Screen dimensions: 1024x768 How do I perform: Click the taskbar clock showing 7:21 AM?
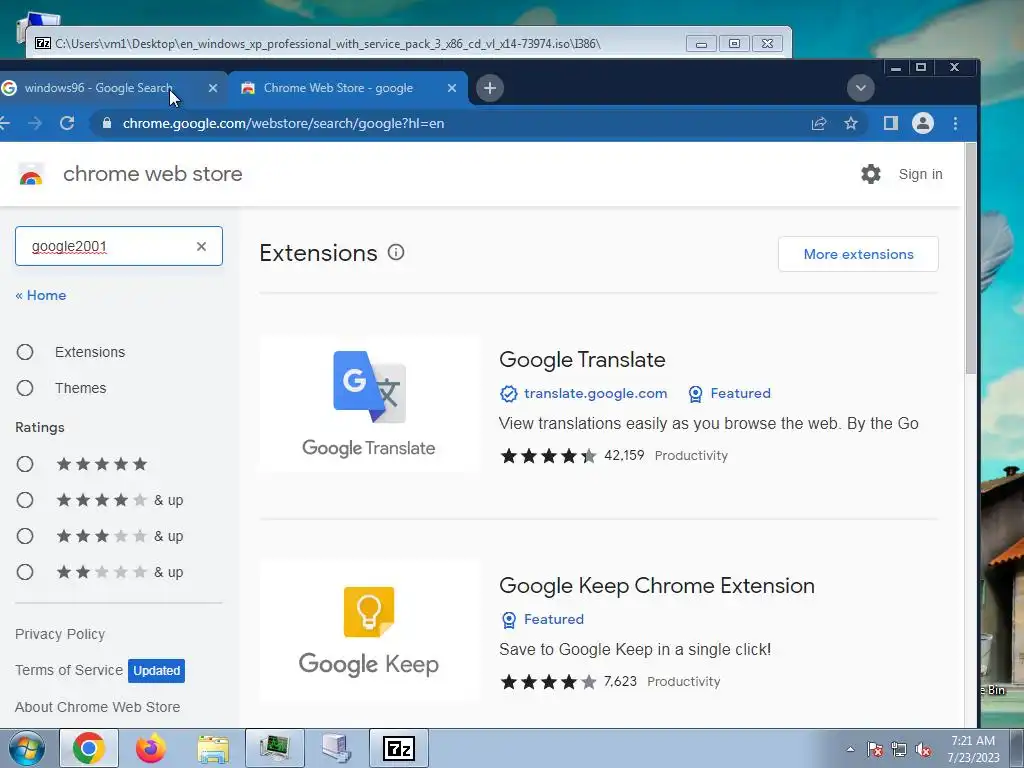pos(973,749)
